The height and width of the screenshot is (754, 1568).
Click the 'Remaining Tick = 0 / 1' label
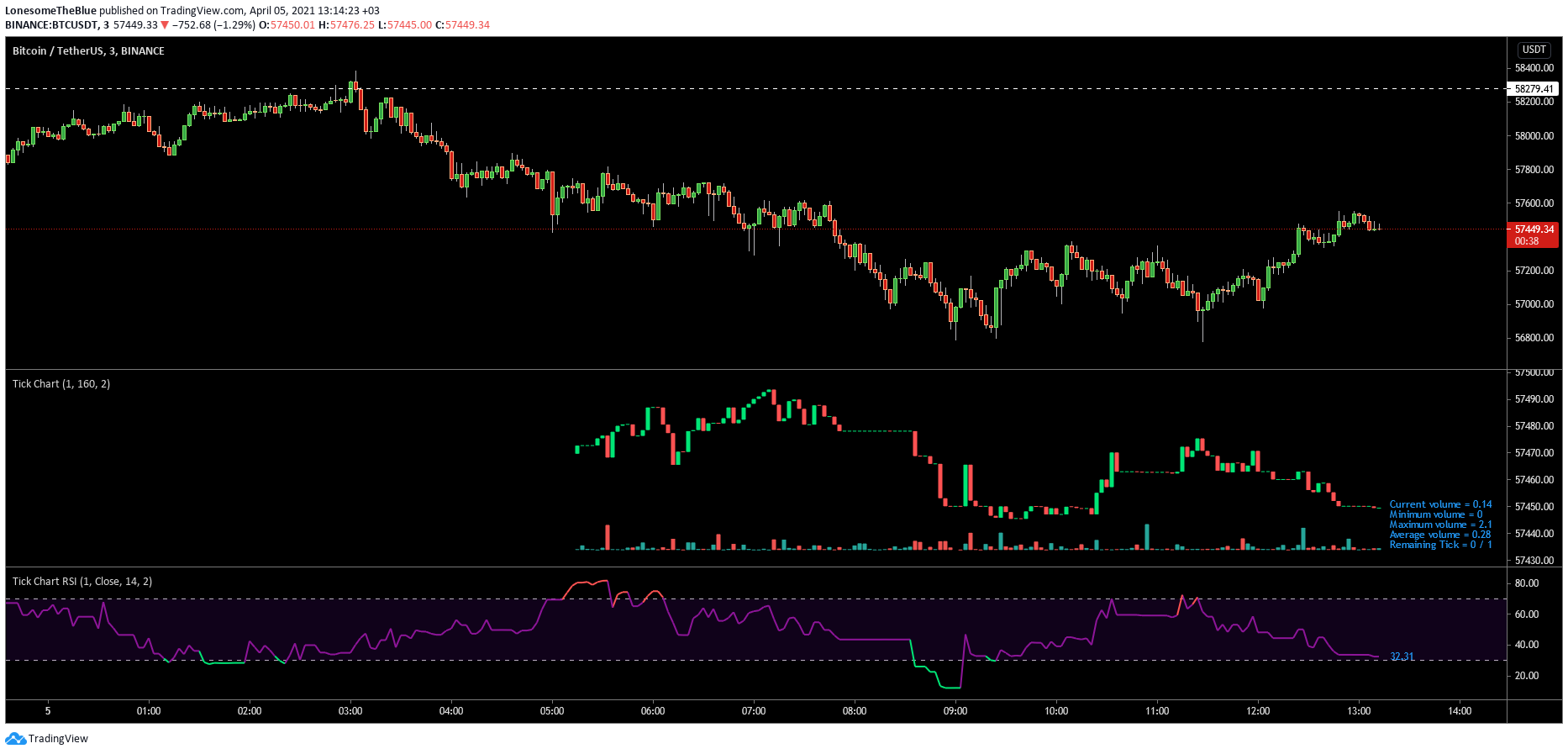1440,545
